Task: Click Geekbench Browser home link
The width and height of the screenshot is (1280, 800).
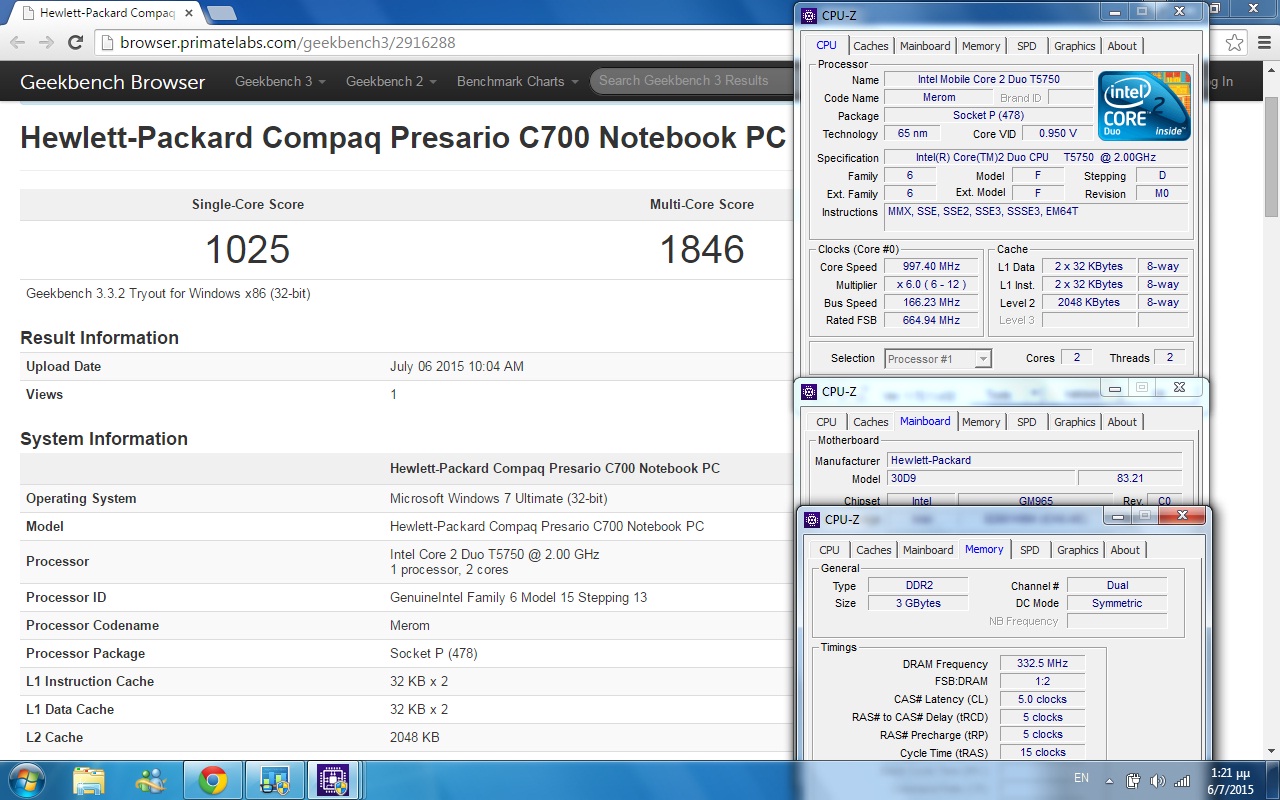Action: point(112,82)
